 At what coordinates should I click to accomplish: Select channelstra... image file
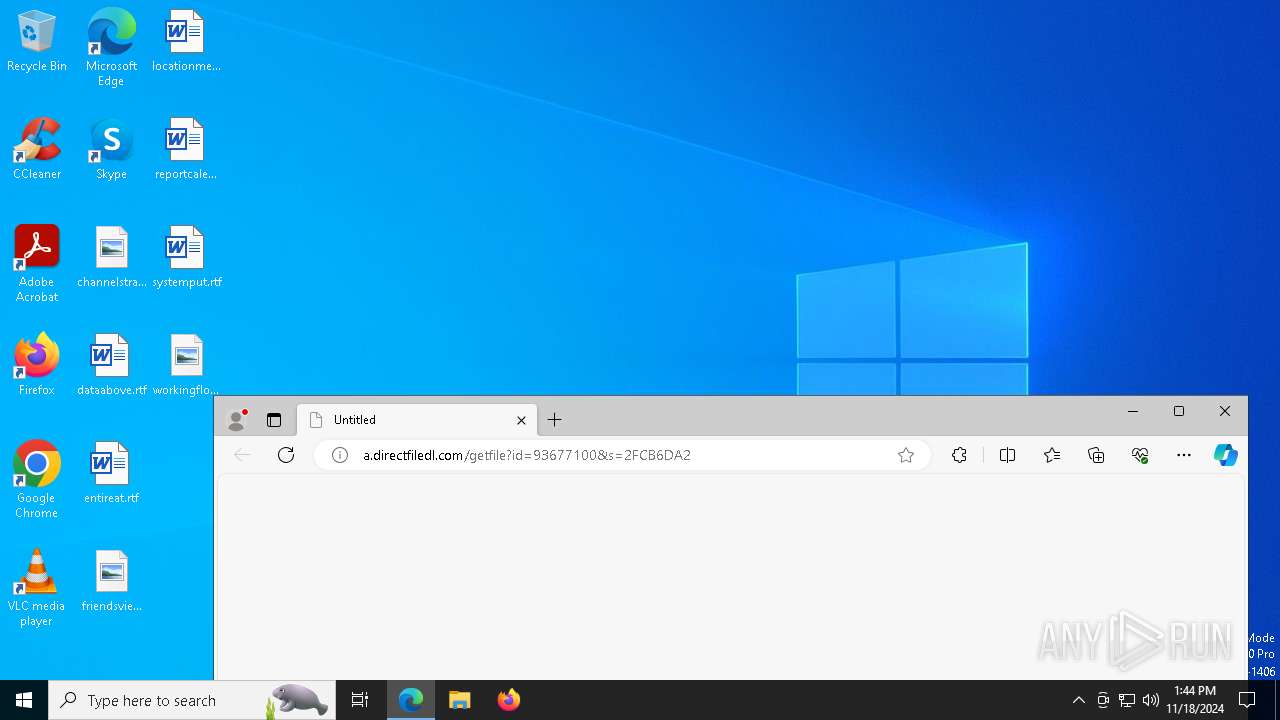coord(111,257)
